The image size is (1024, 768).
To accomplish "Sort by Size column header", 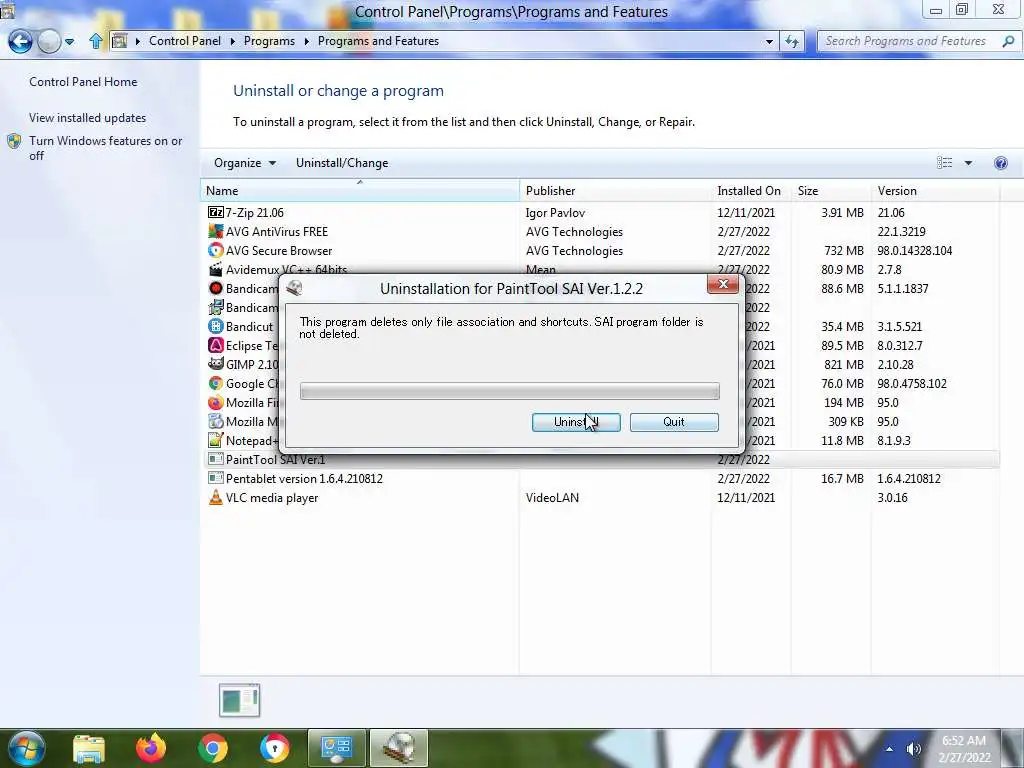I will [x=831, y=191].
